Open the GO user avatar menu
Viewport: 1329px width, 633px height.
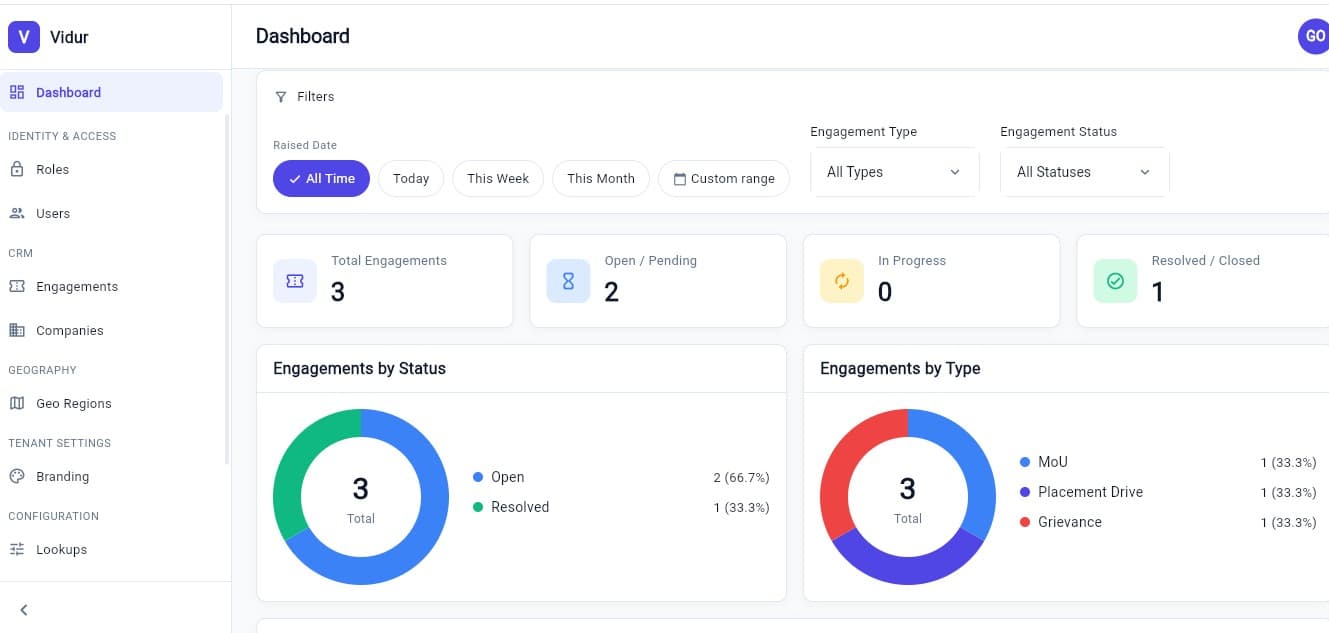coord(1314,36)
